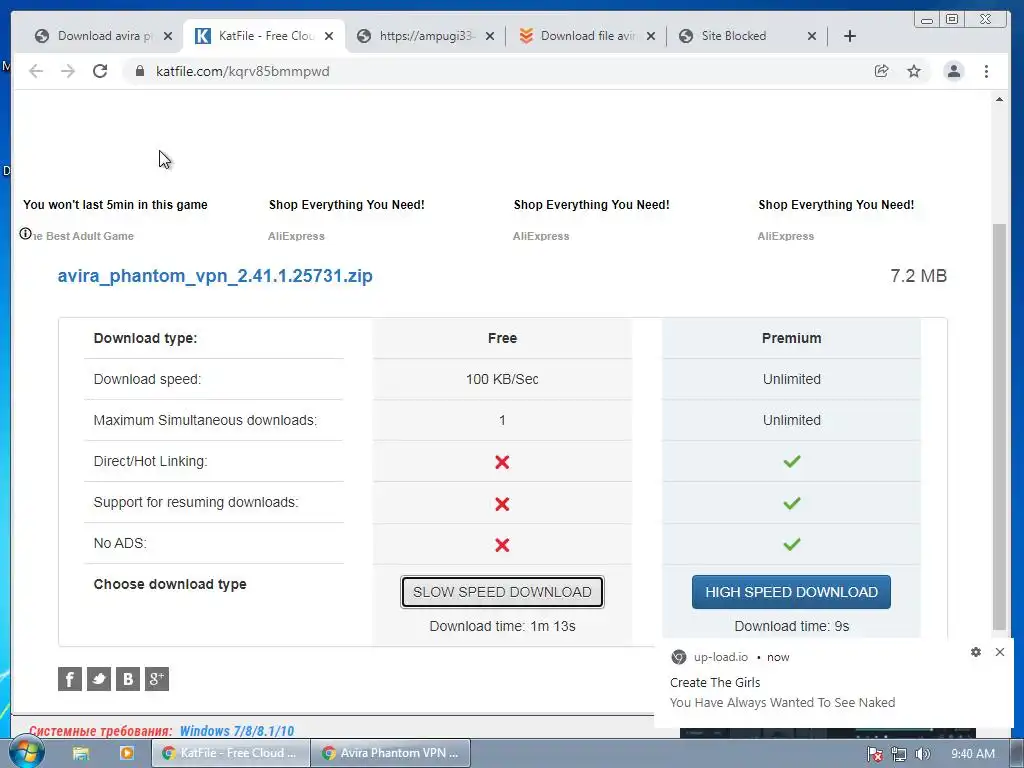This screenshot has height=768, width=1024.
Task: Share this page icon
Action: pyautogui.click(x=882, y=71)
